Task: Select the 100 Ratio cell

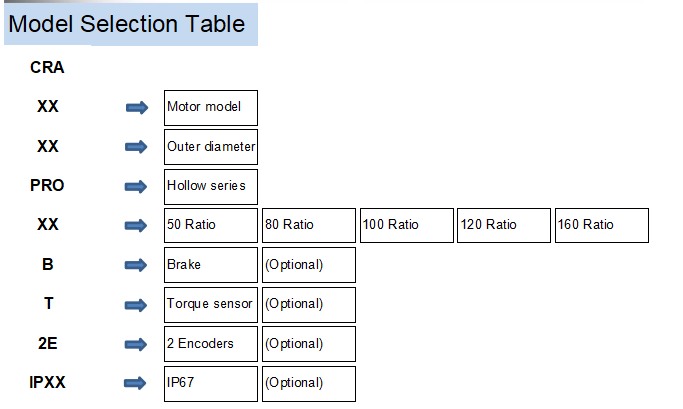Action: pos(407,225)
